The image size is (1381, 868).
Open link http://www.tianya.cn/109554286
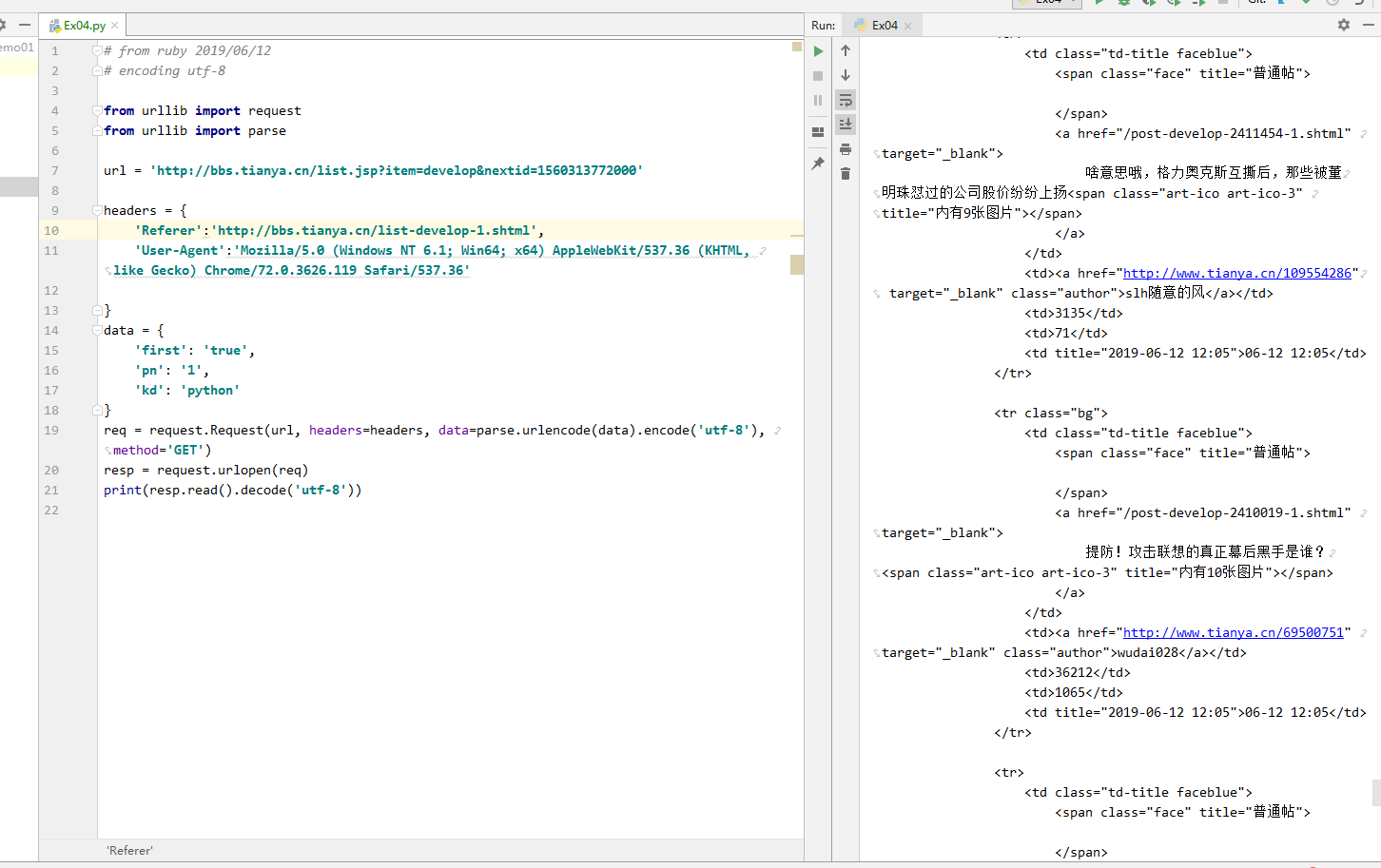tap(1237, 273)
